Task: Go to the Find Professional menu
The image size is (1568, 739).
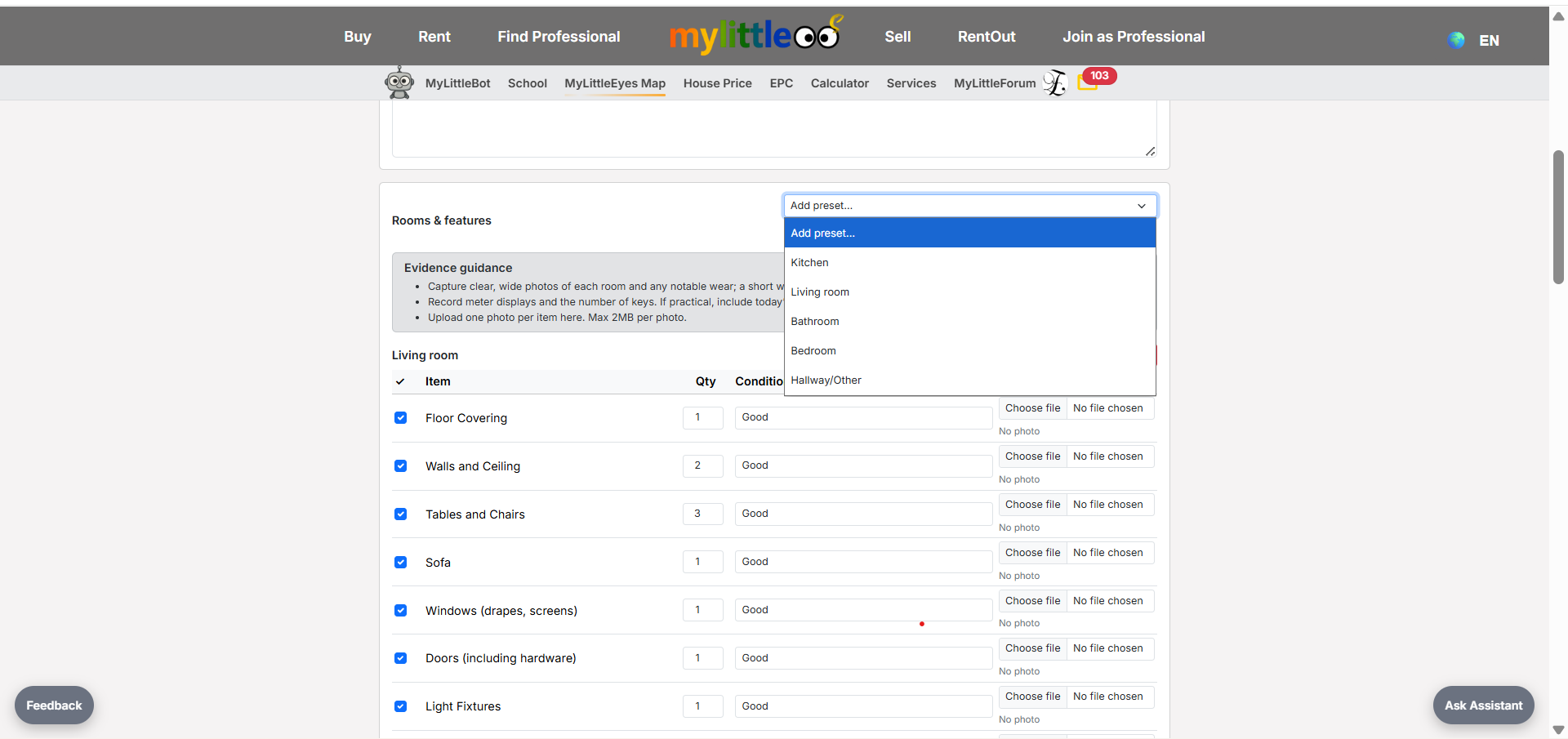Action: point(559,37)
